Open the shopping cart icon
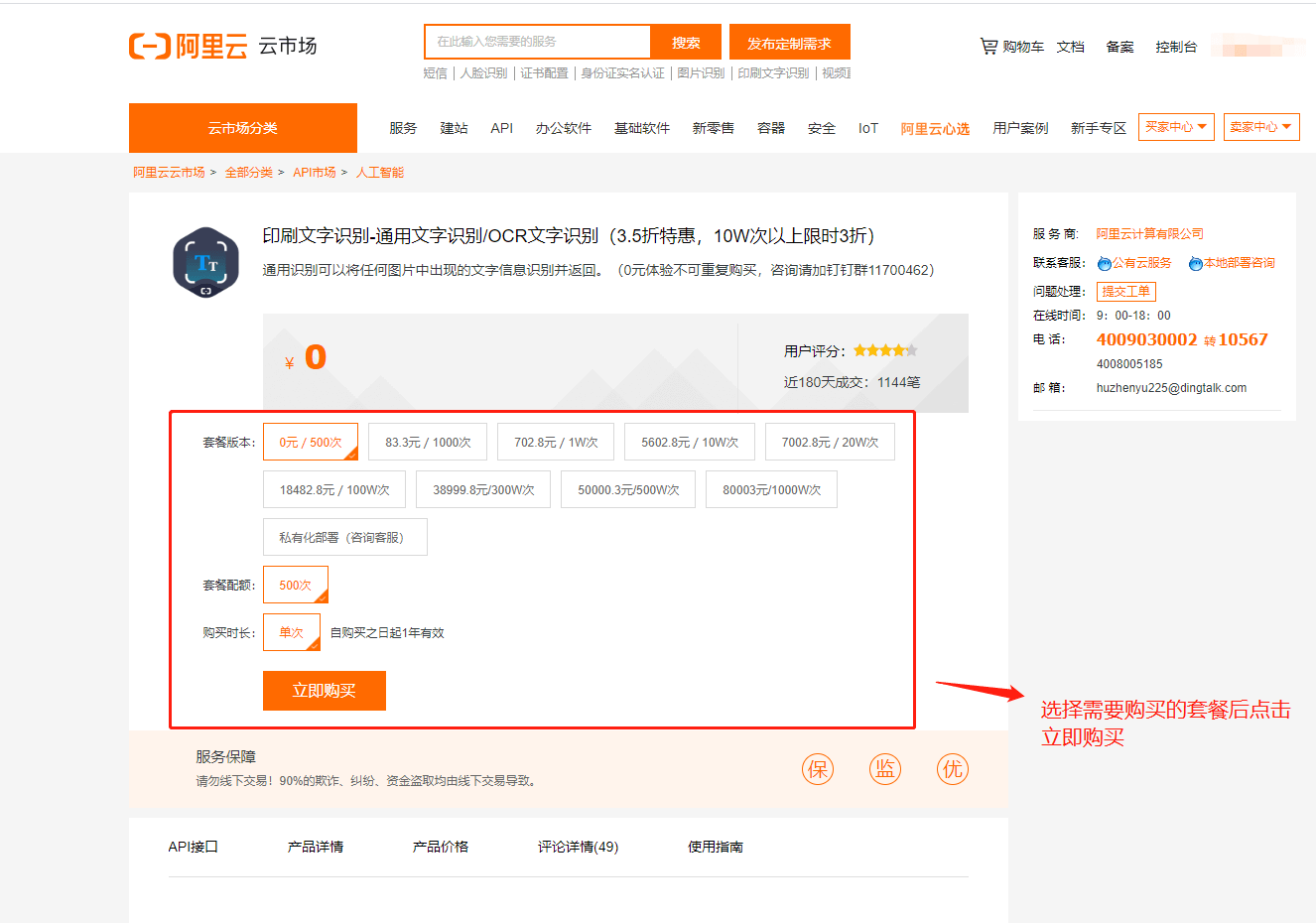The height and width of the screenshot is (923, 1316). [x=988, y=46]
